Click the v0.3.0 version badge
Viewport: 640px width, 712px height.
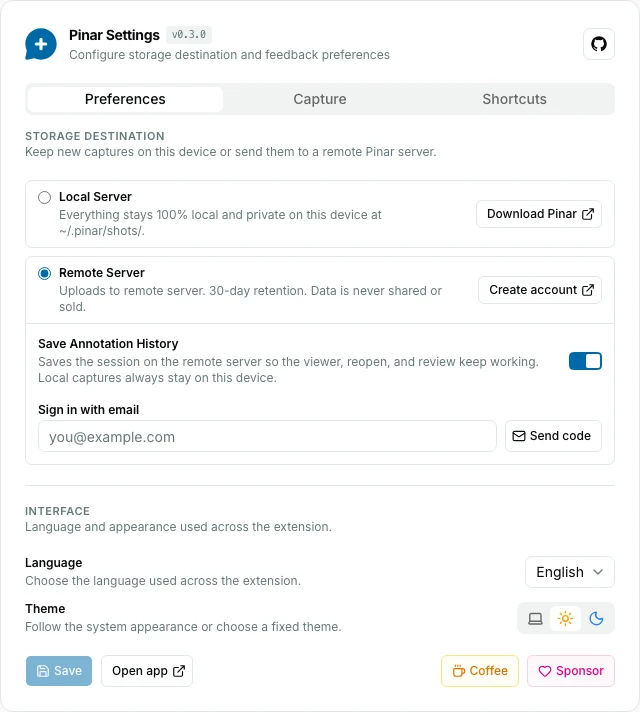click(189, 35)
